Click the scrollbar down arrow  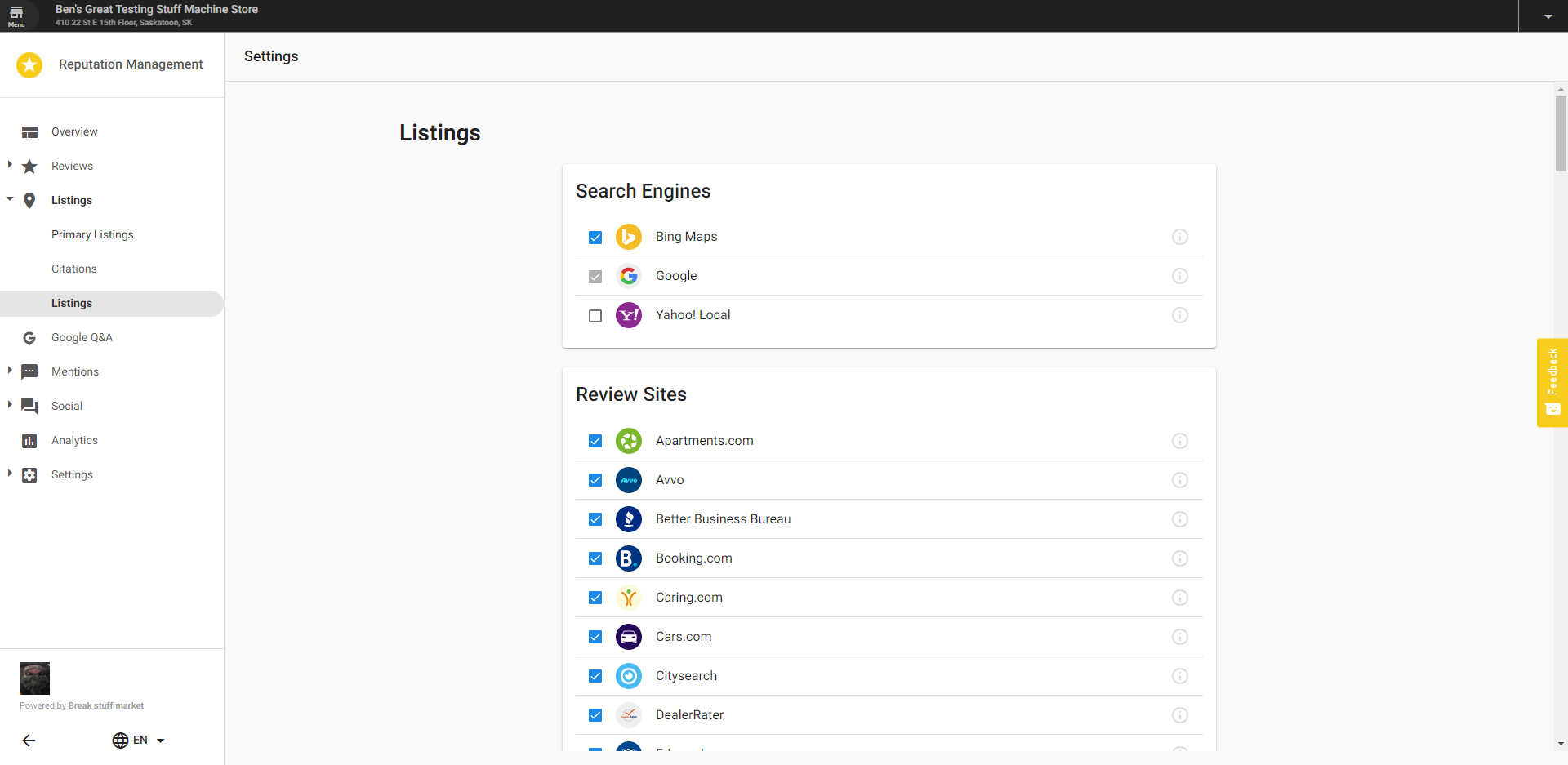[x=1561, y=744]
